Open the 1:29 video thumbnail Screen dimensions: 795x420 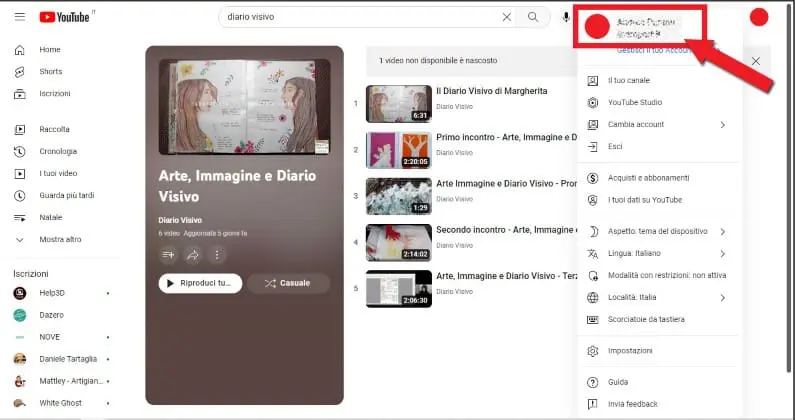[399, 196]
